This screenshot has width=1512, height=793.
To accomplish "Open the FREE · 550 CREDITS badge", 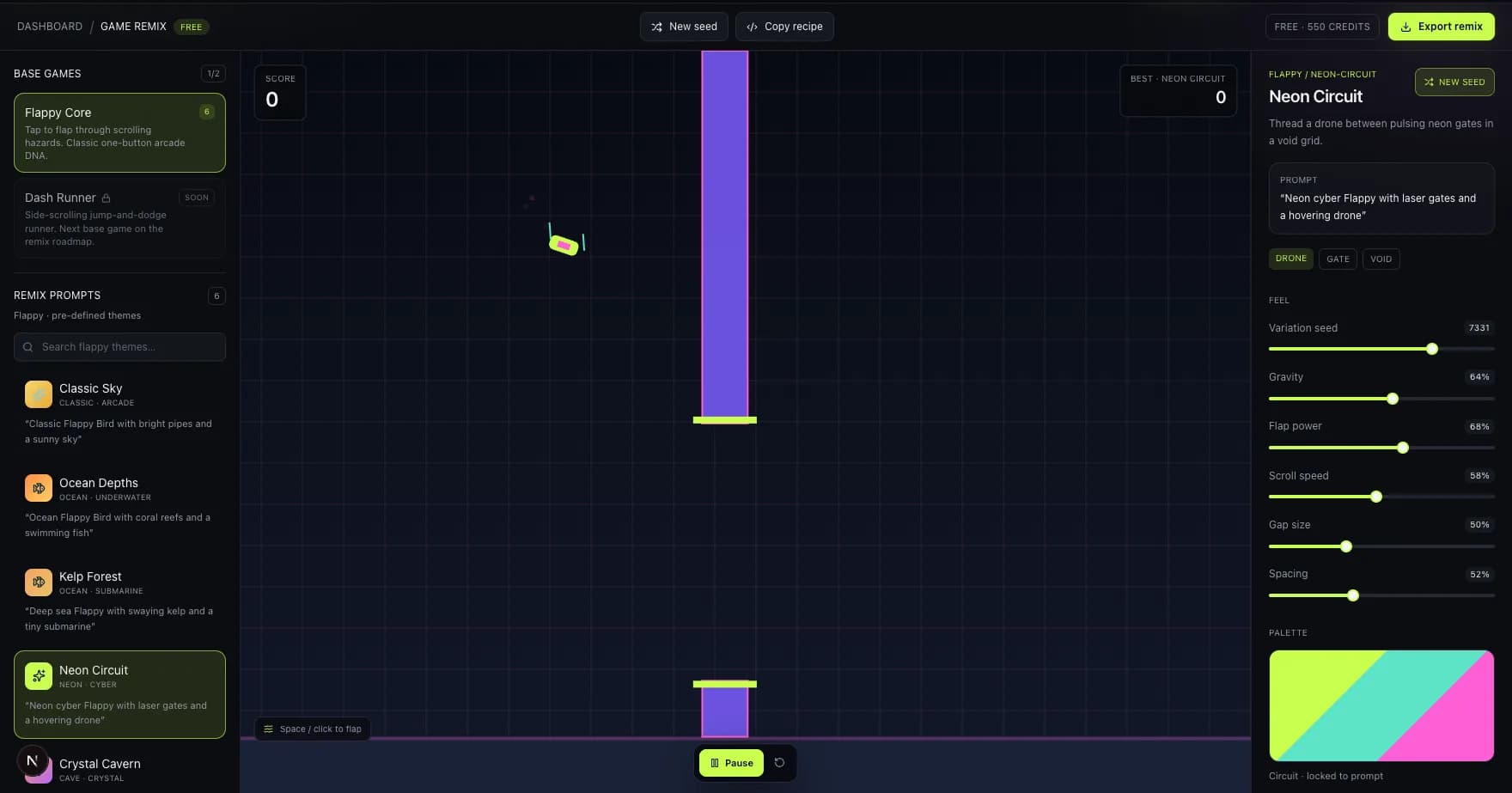I will tap(1322, 27).
